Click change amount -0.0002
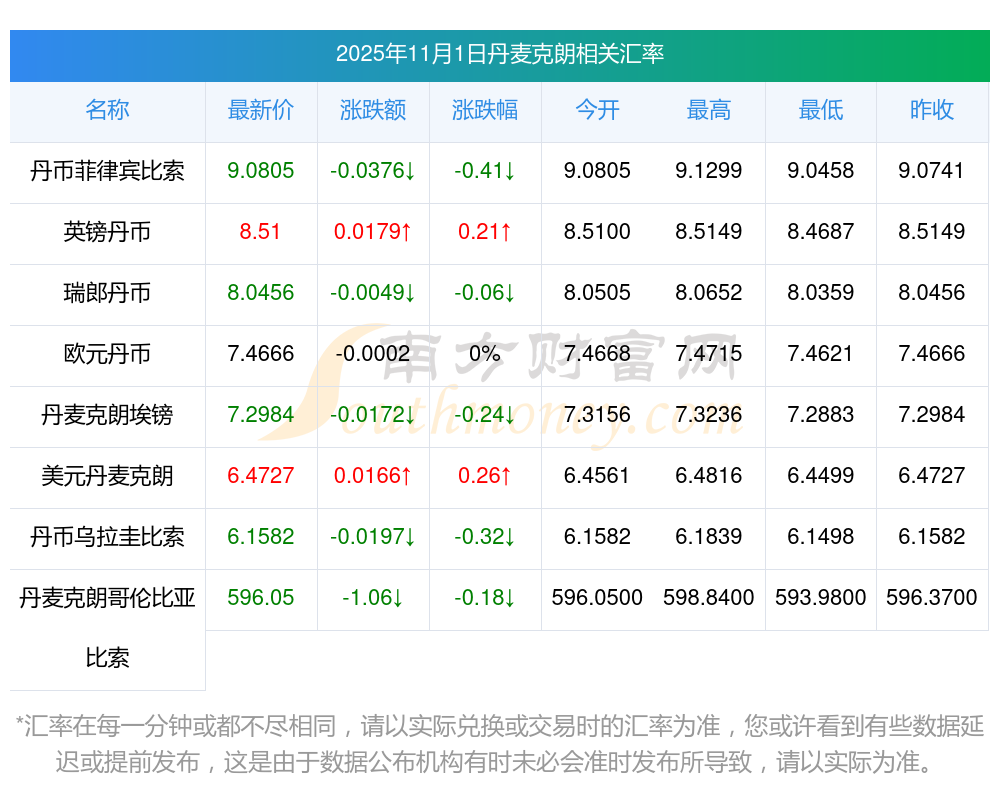The image size is (1000, 793). (x=373, y=353)
